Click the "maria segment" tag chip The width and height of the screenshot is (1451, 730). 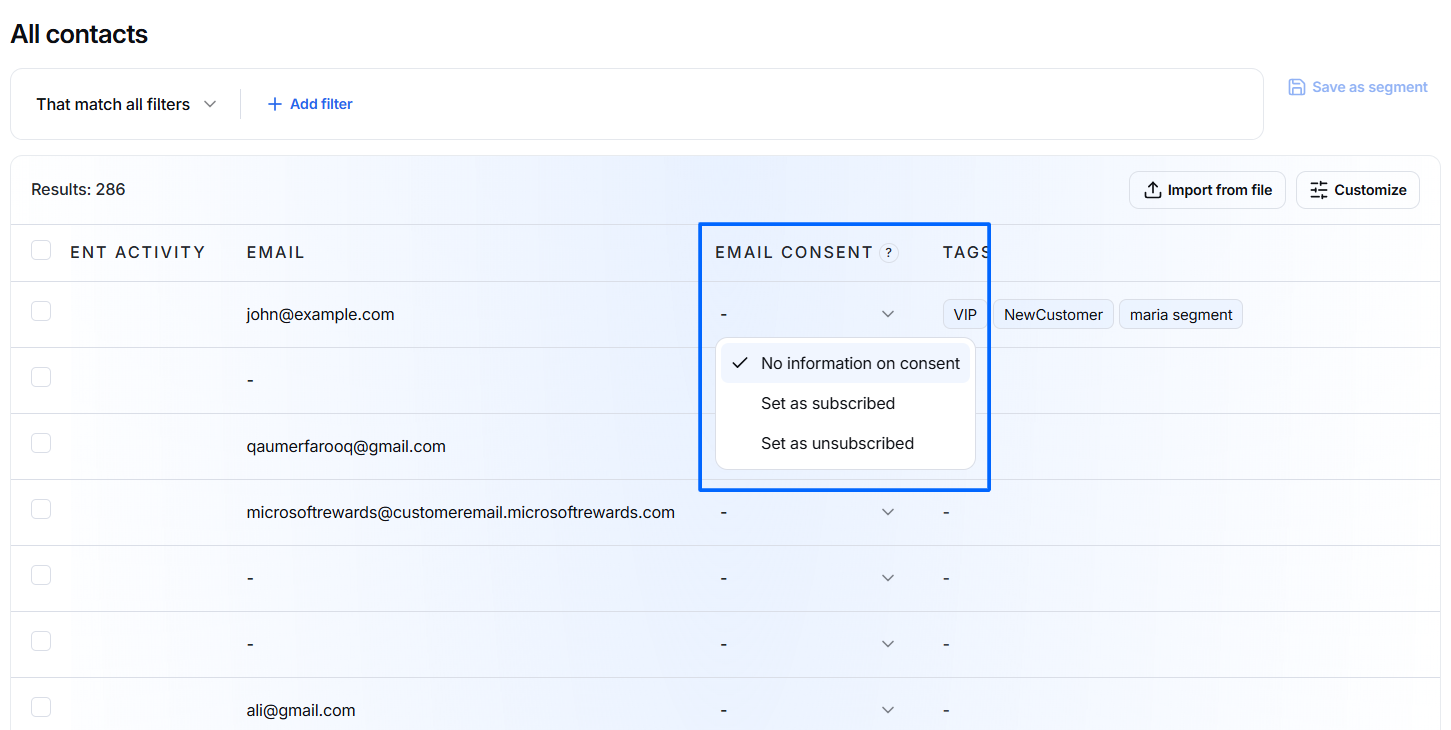(1181, 315)
